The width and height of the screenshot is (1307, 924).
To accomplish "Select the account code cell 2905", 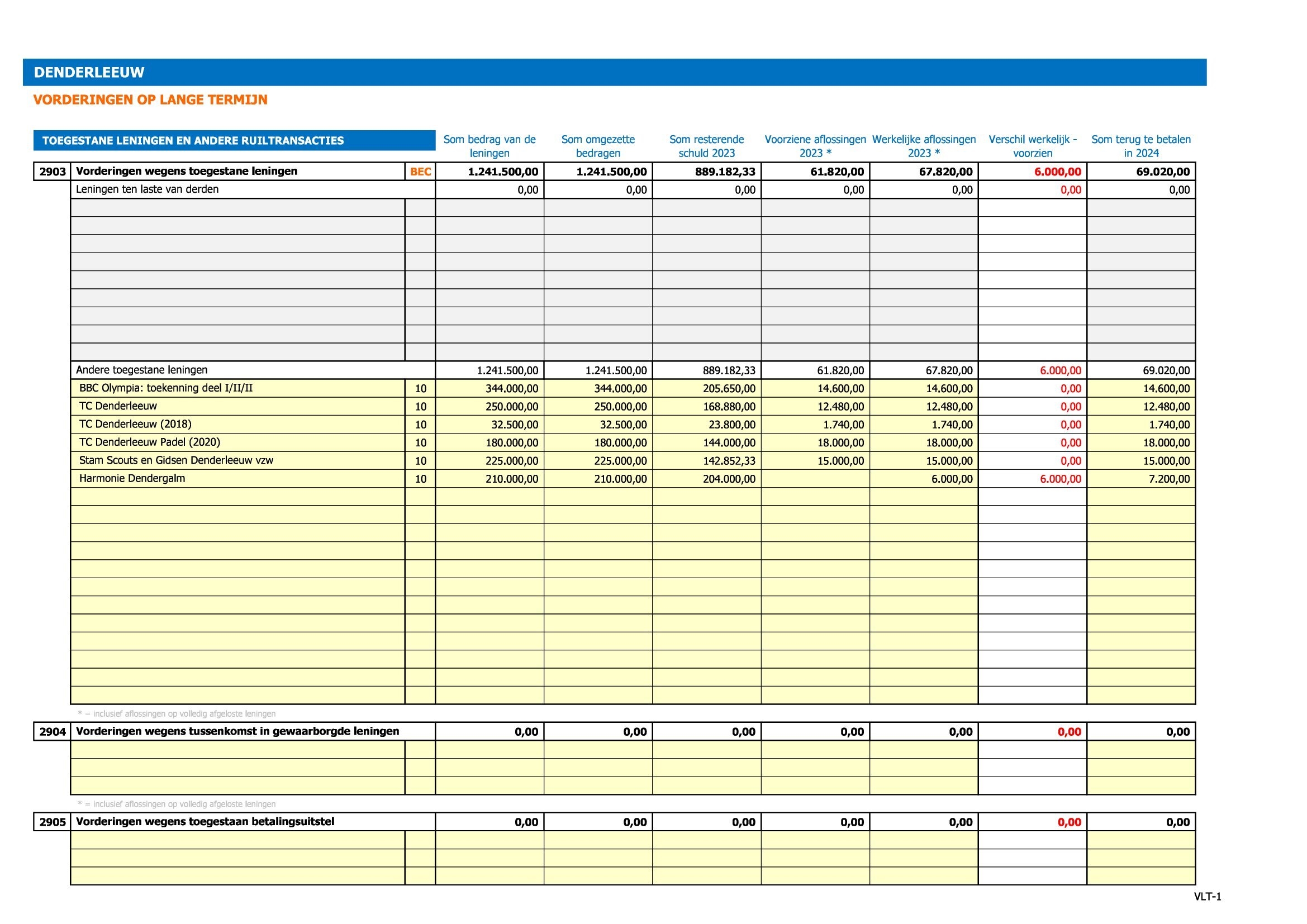I will (x=53, y=822).
